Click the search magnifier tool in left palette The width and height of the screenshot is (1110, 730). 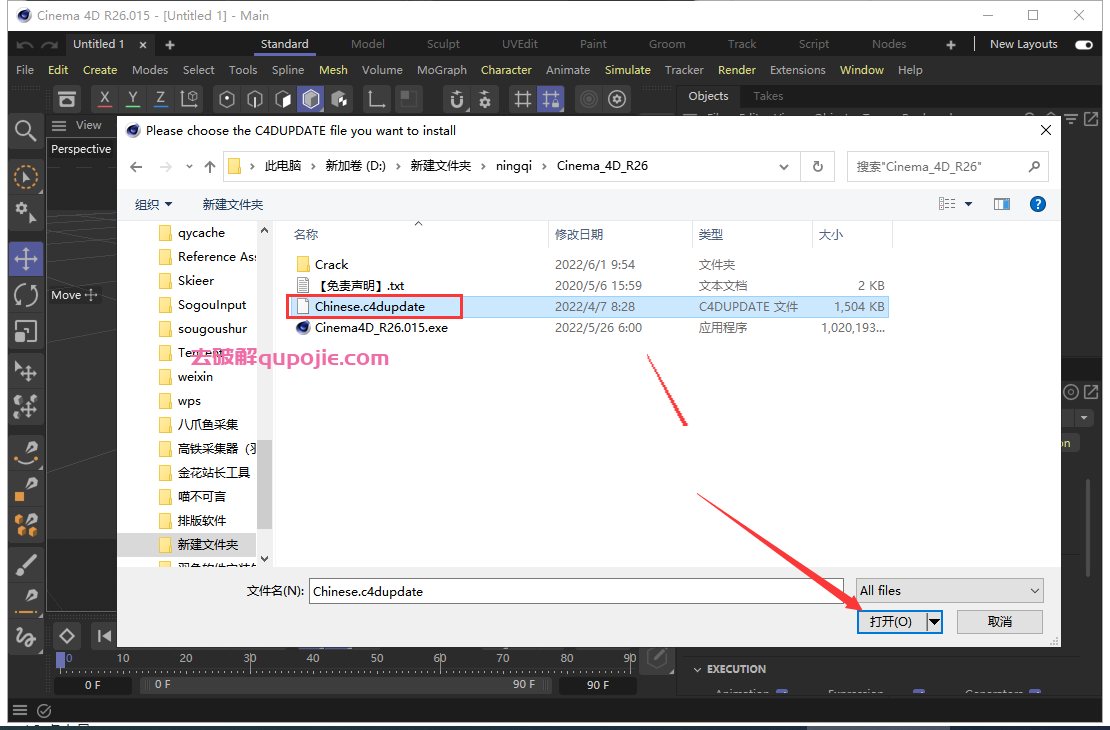[x=26, y=130]
